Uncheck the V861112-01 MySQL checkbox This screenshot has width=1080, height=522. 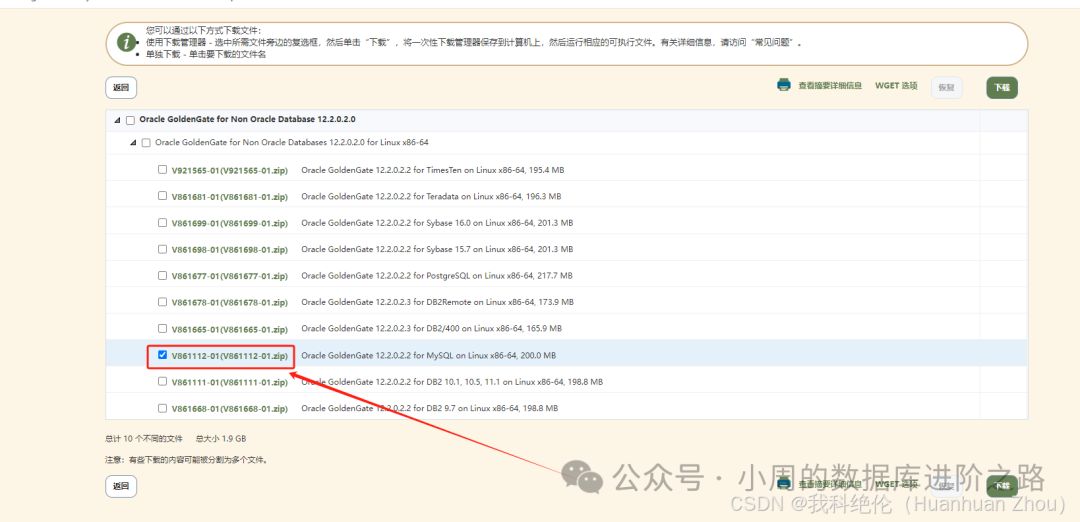(163, 355)
